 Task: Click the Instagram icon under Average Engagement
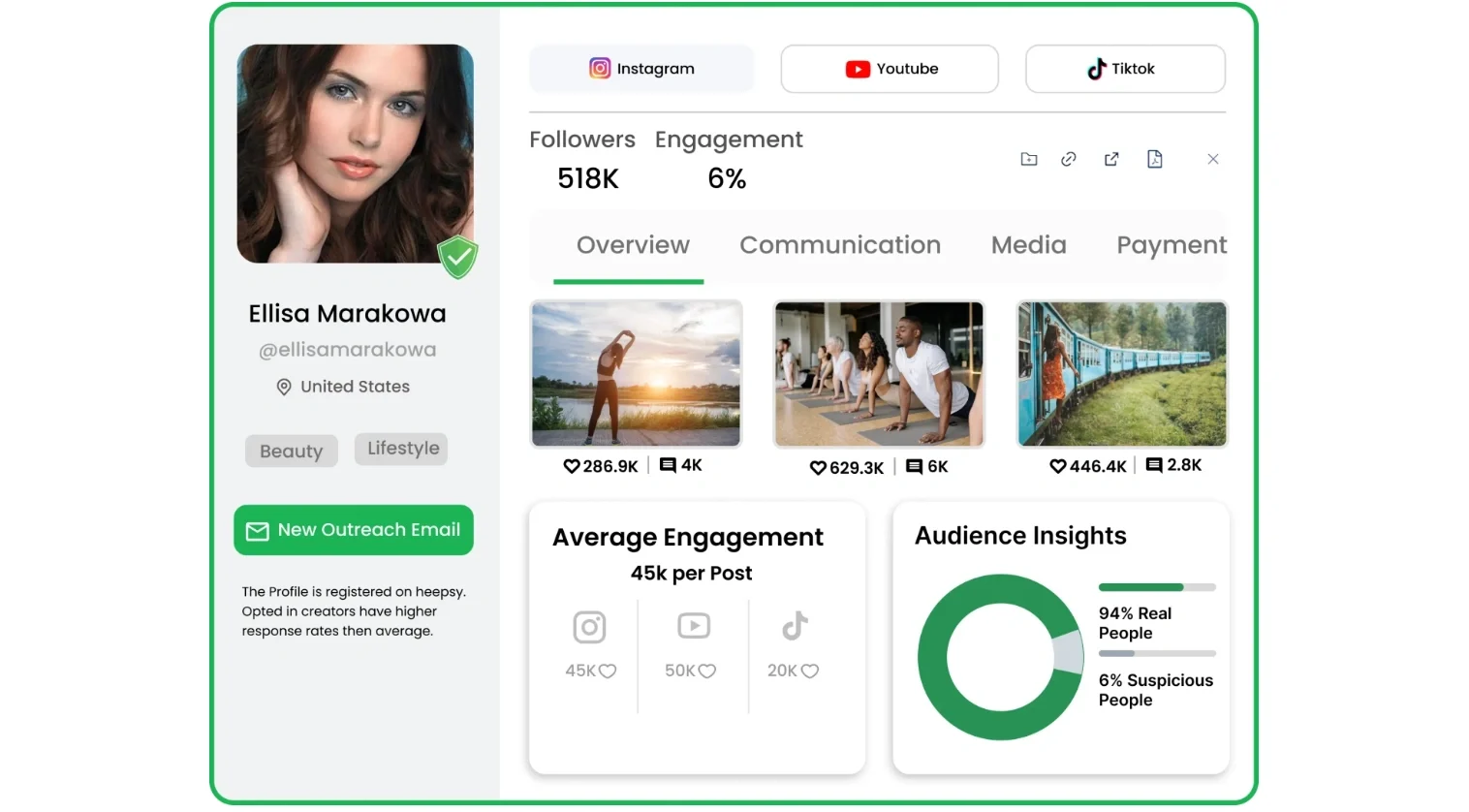589,627
